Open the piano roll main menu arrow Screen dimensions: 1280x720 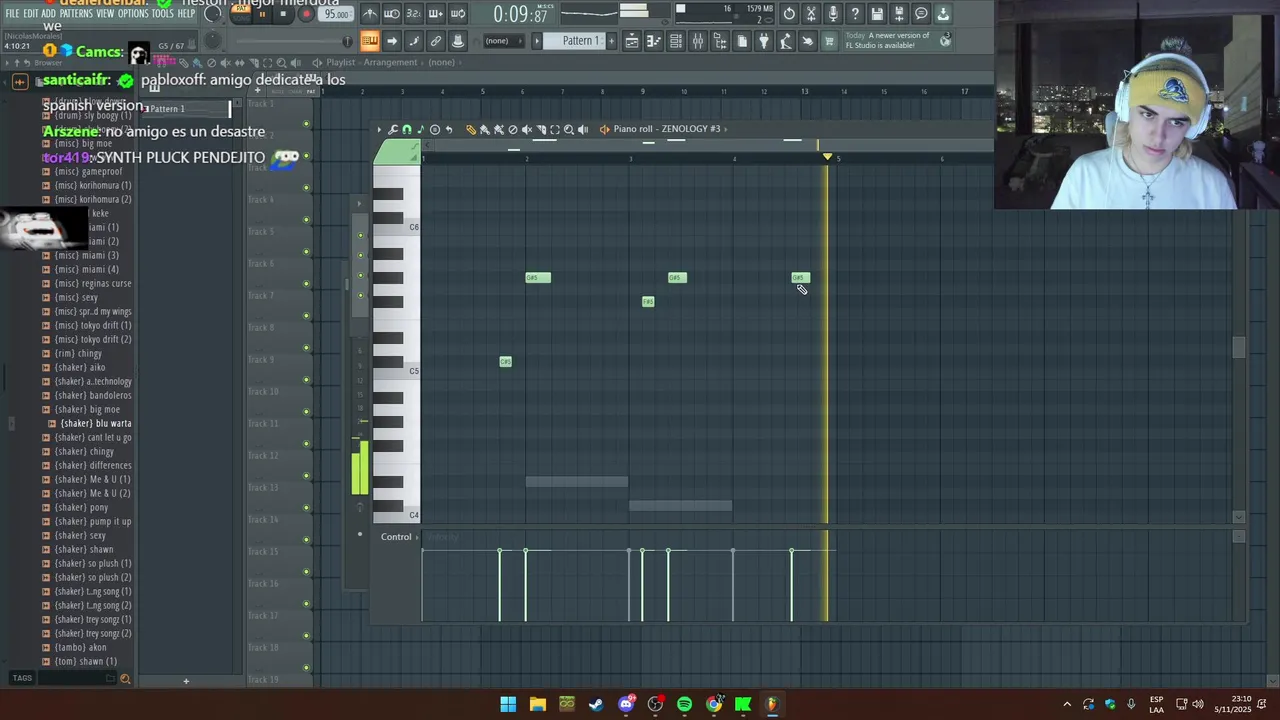point(379,129)
